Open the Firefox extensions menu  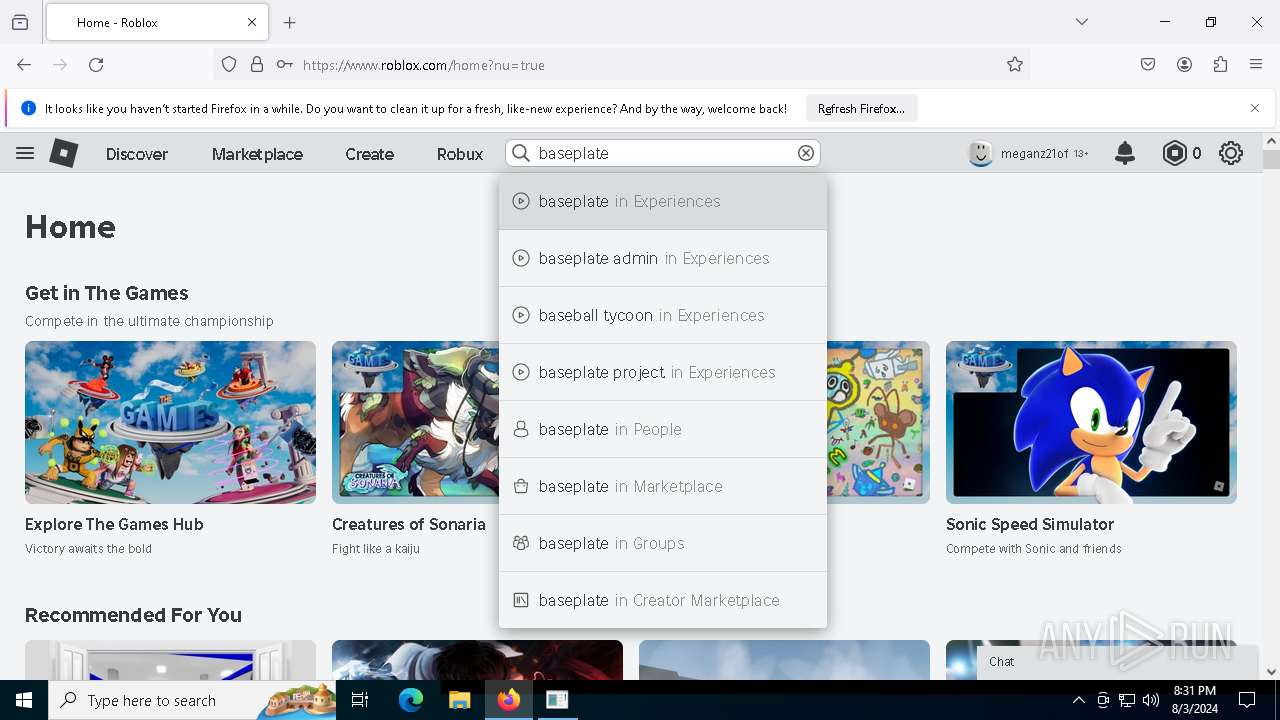[1220, 65]
